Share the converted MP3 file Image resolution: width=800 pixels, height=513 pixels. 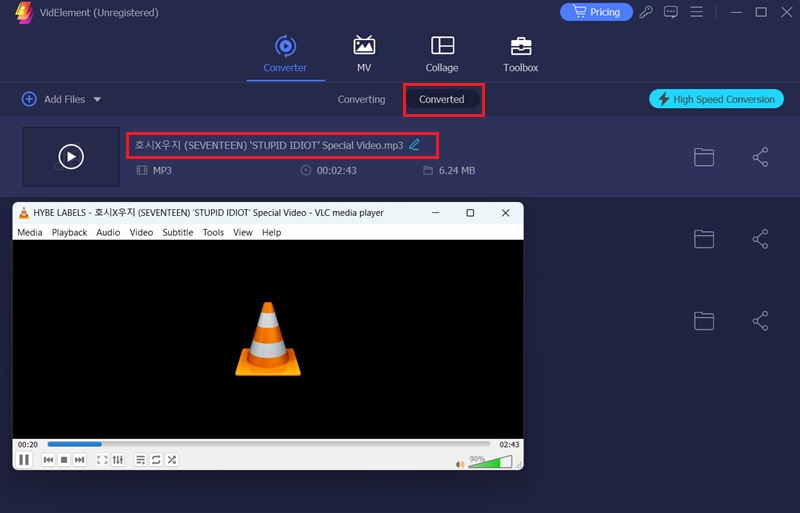pos(760,157)
